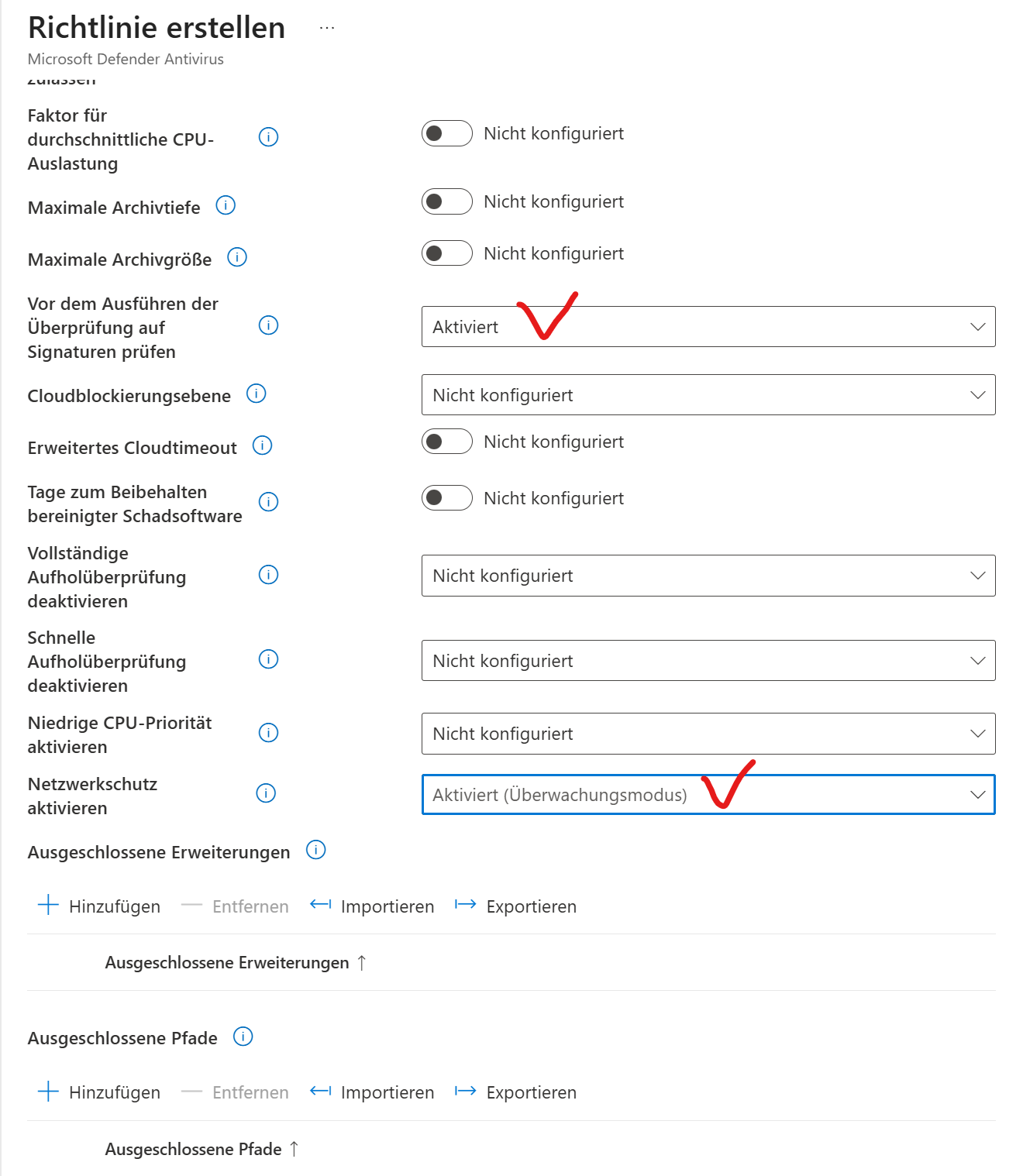Open the three-dots menu beside Richtlinie erstellen

coord(327,28)
